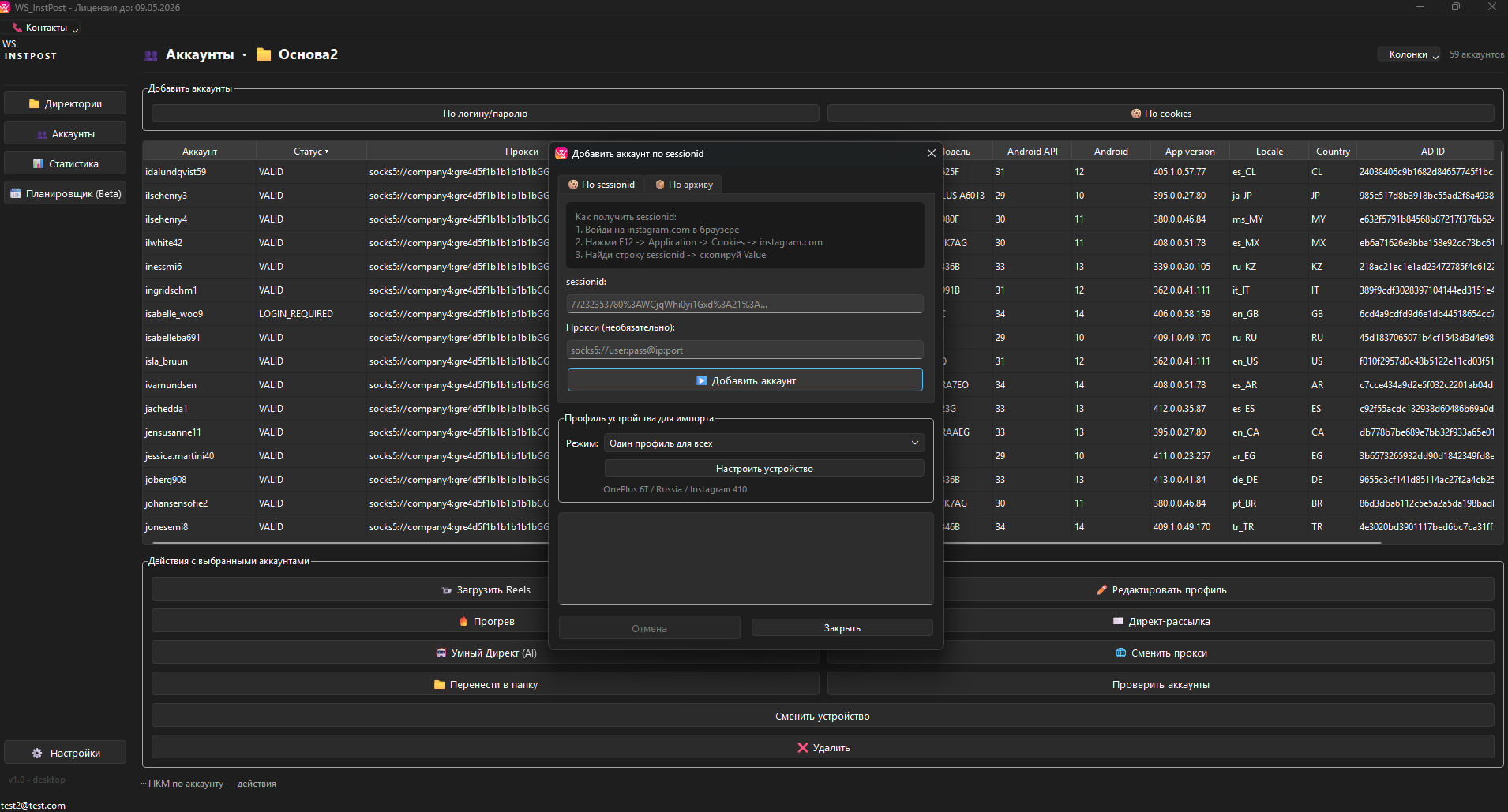Expand the Режим profile combo box
Viewport: 1508px width, 812px height.
[763, 443]
